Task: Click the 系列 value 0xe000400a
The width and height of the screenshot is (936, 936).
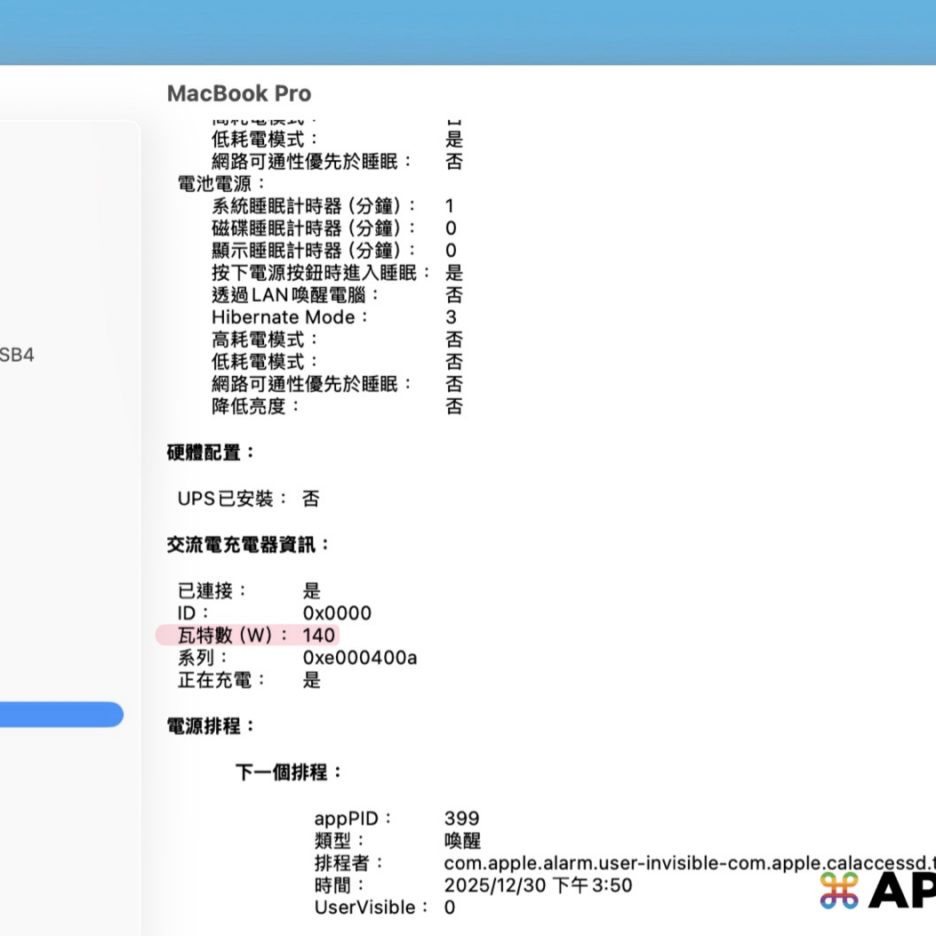Action: coord(359,658)
